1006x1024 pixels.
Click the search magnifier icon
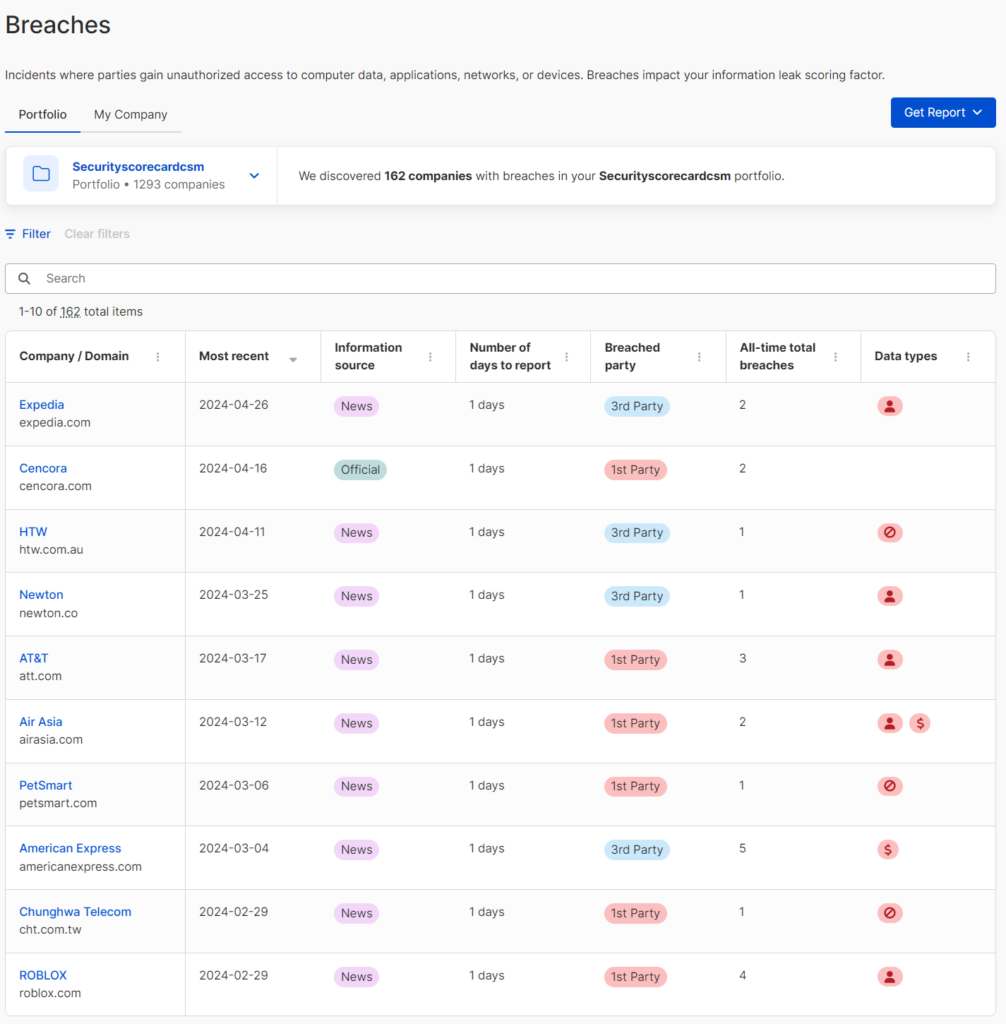24,279
